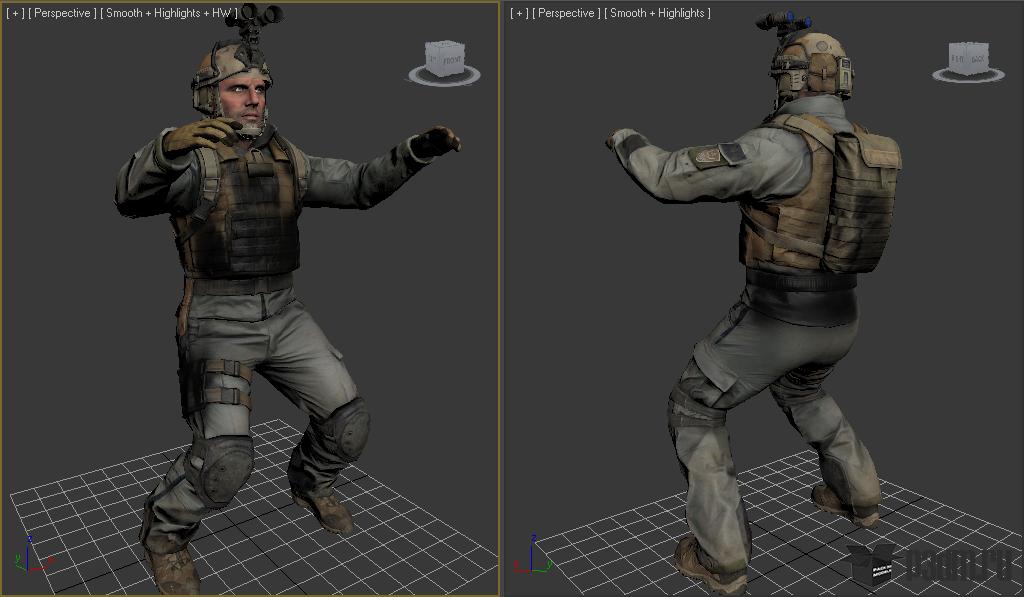Open the right viewport Perspective view menu
Screen dimensions: 1024x597
click(566, 13)
